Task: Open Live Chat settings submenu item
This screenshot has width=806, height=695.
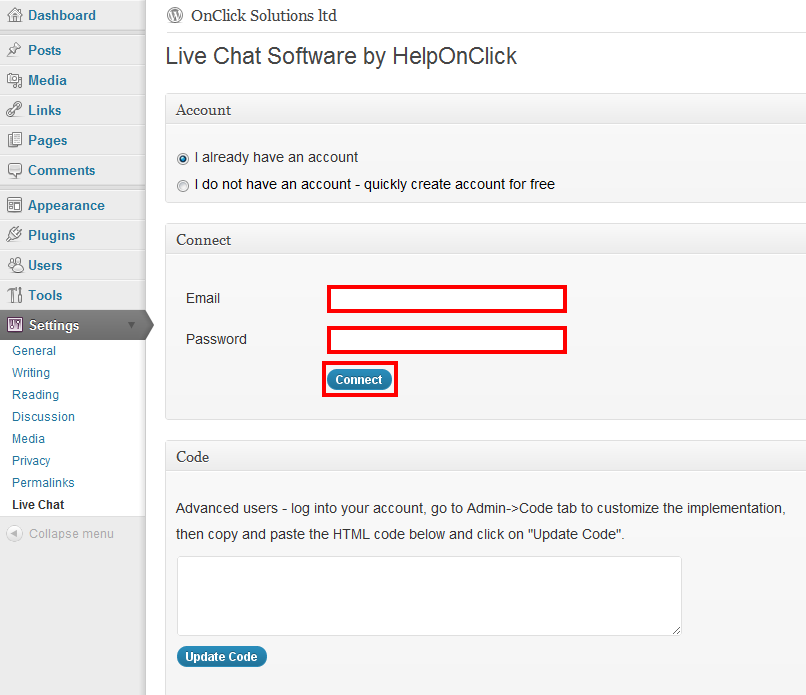Action: click(x=38, y=505)
